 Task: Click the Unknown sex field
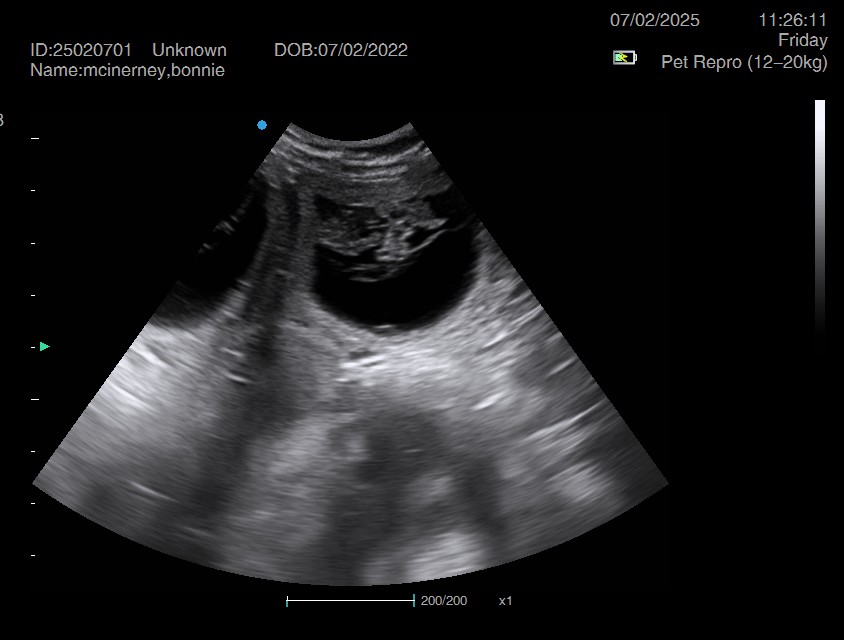click(189, 50)
